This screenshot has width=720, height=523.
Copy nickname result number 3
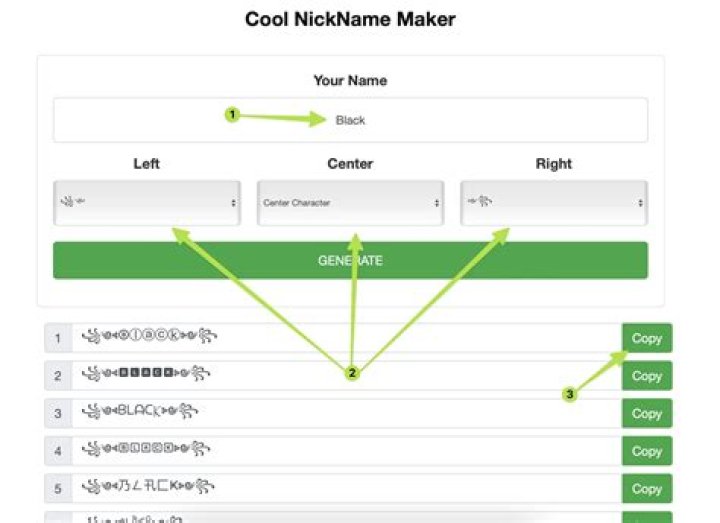tap(647, 414)
